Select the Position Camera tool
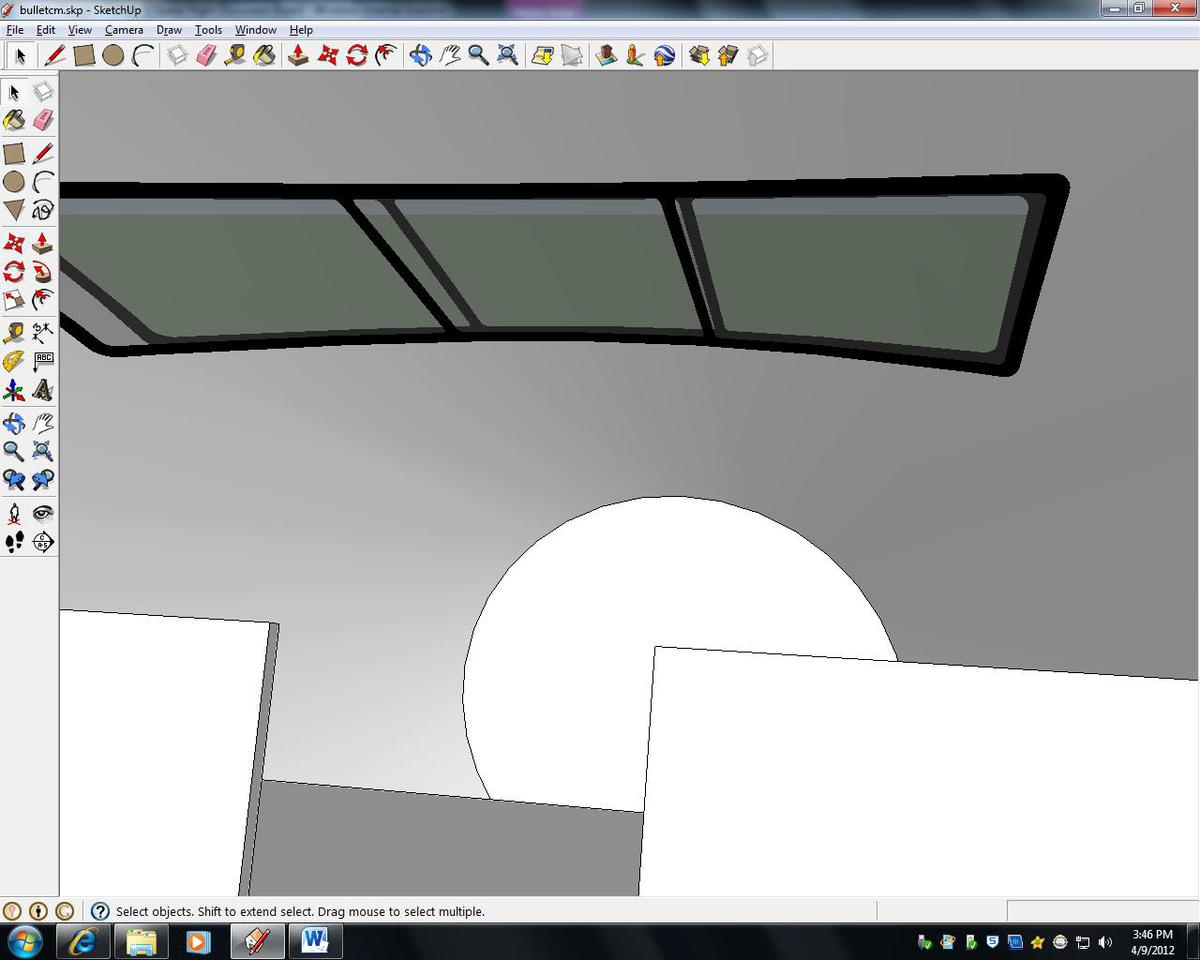 (x=14, y=514)
